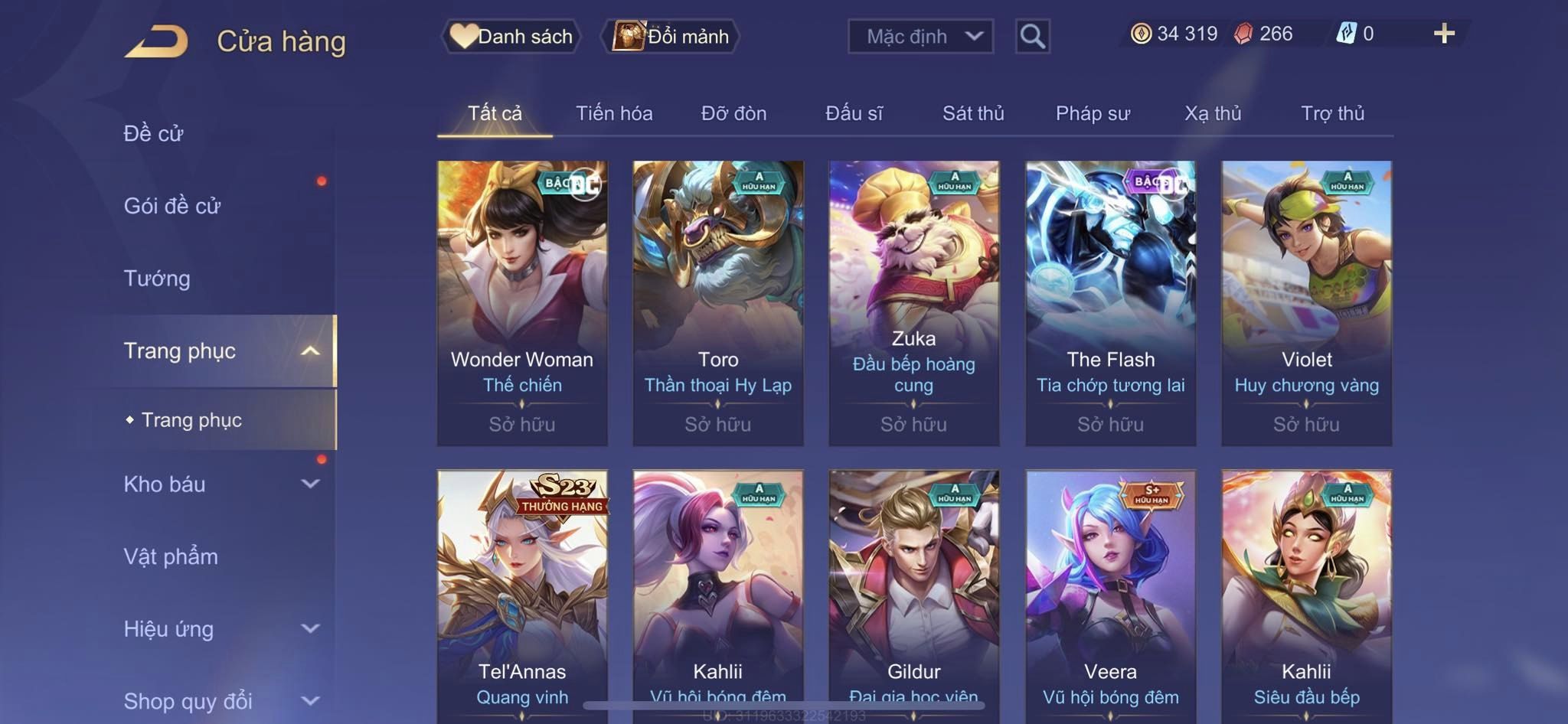Select Violet Huy chương vàng skin card
This screenshot has height=724, width=1568.
1306,303
